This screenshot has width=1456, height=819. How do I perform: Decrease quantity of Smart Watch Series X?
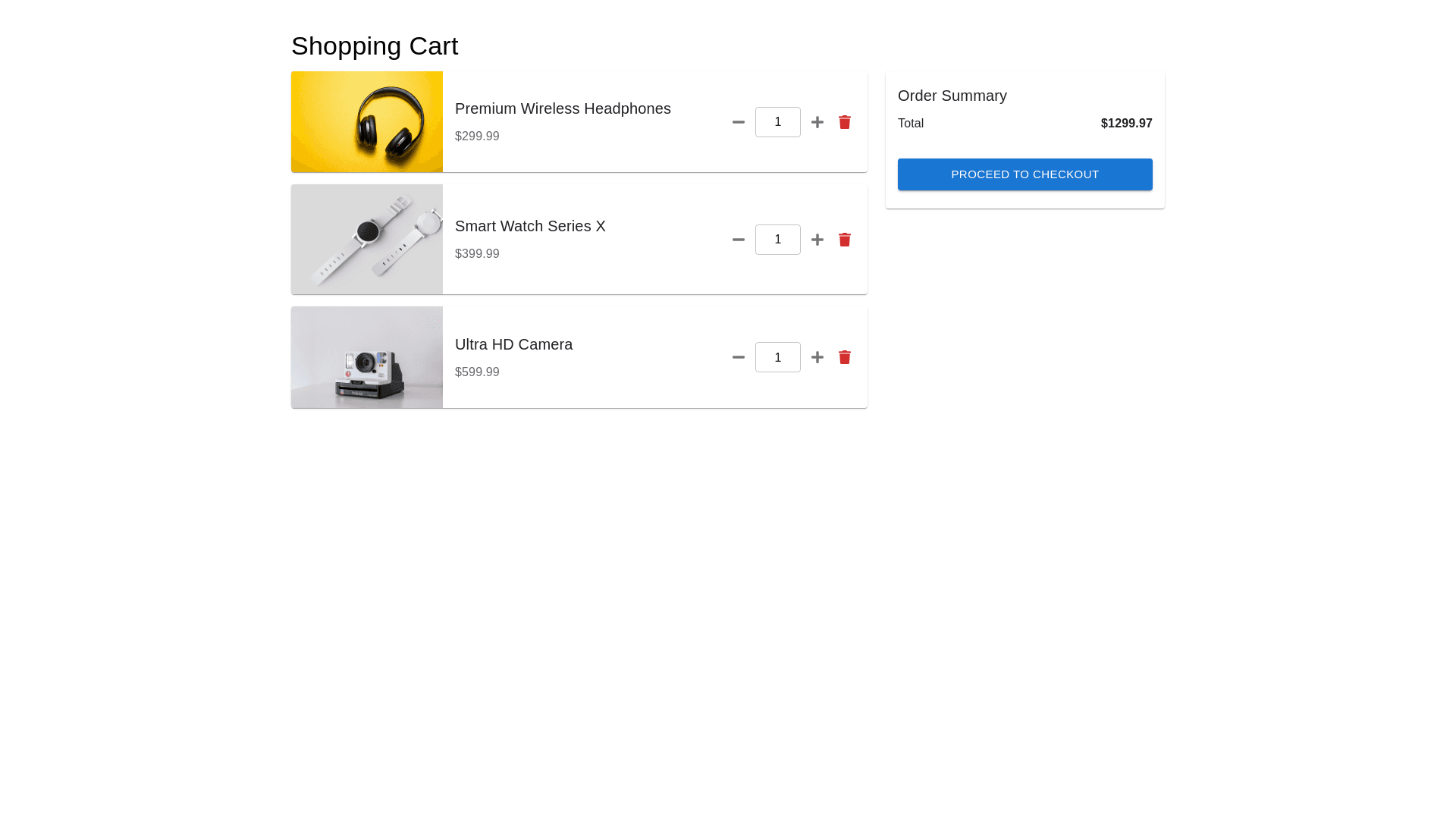pyautogui.click(x=738, y=240)
